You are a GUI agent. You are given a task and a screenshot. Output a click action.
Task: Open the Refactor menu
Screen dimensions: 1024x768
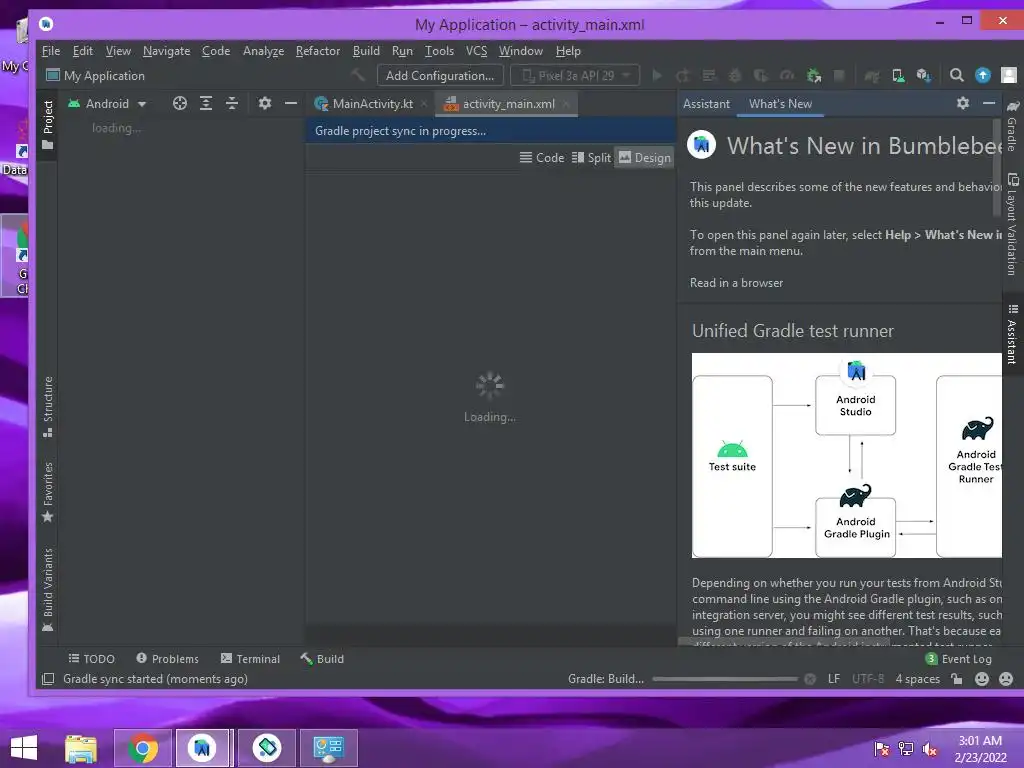pyautogui.click(x=317, y=51)
